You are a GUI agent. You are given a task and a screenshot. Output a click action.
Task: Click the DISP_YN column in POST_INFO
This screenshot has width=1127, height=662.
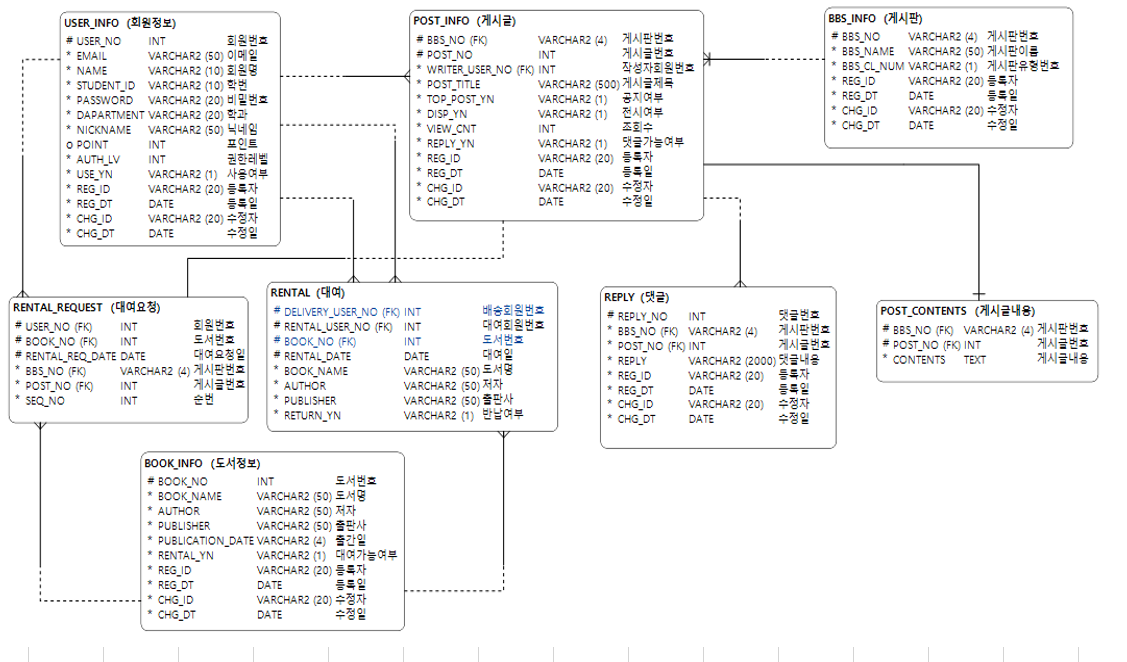click(x=446, y=114)
